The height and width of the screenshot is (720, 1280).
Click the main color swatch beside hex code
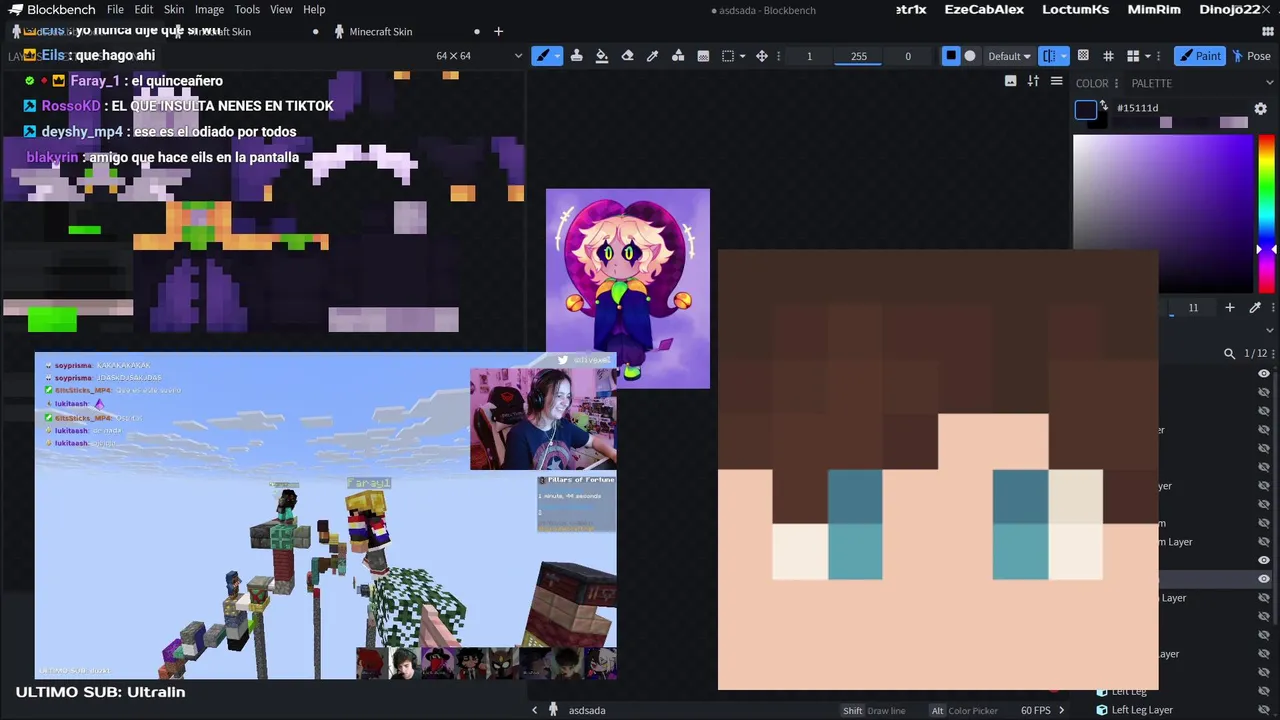tap(1085, 110)
